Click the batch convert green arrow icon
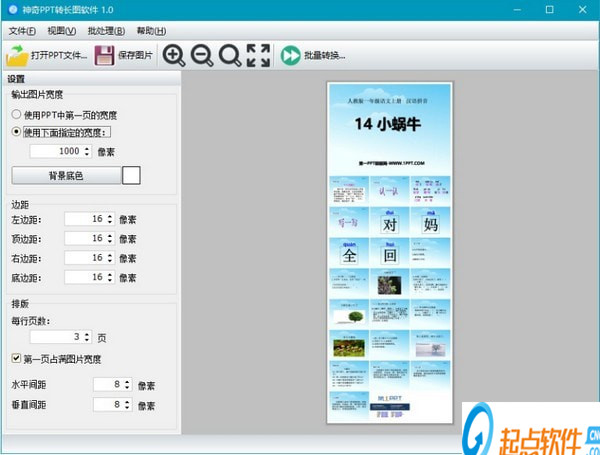This screenshot has width=600, height=455. click(x=291, y=55)
